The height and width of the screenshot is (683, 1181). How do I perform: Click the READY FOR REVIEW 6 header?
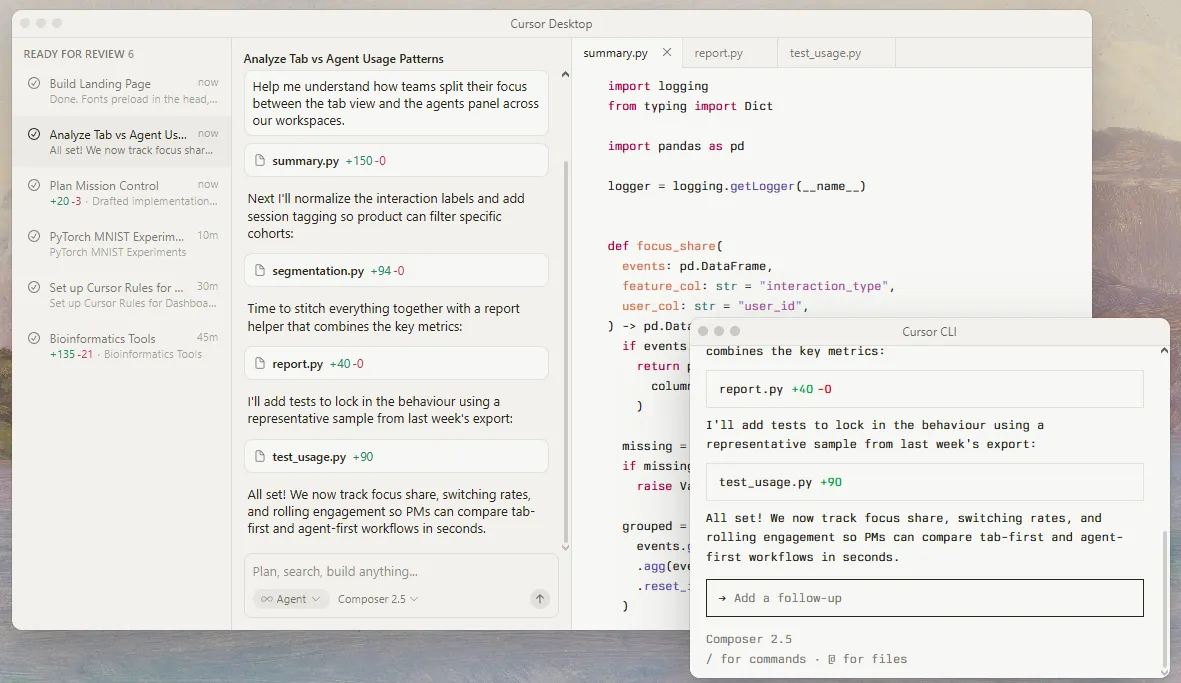pos(78,54)
